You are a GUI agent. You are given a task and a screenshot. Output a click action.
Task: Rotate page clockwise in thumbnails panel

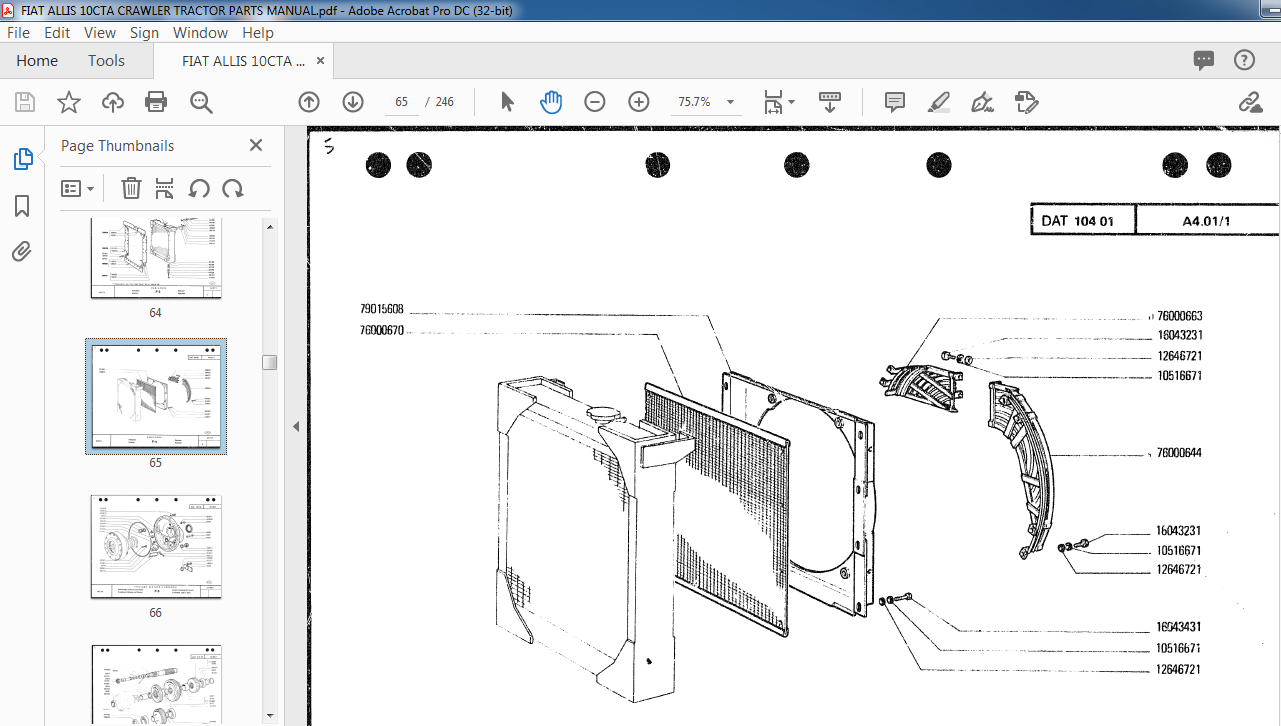pos(233,188)
